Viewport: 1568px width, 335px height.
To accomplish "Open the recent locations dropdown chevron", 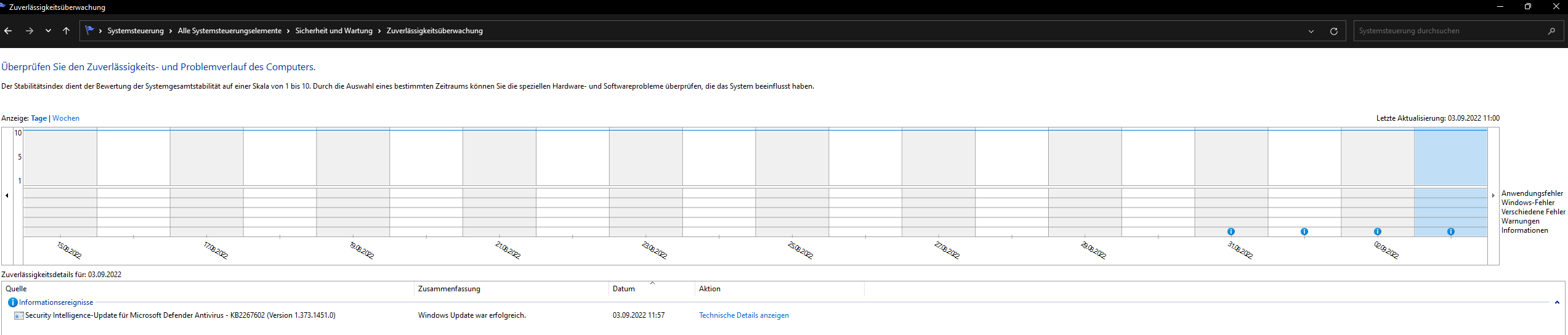I will [x=48, y=31].
